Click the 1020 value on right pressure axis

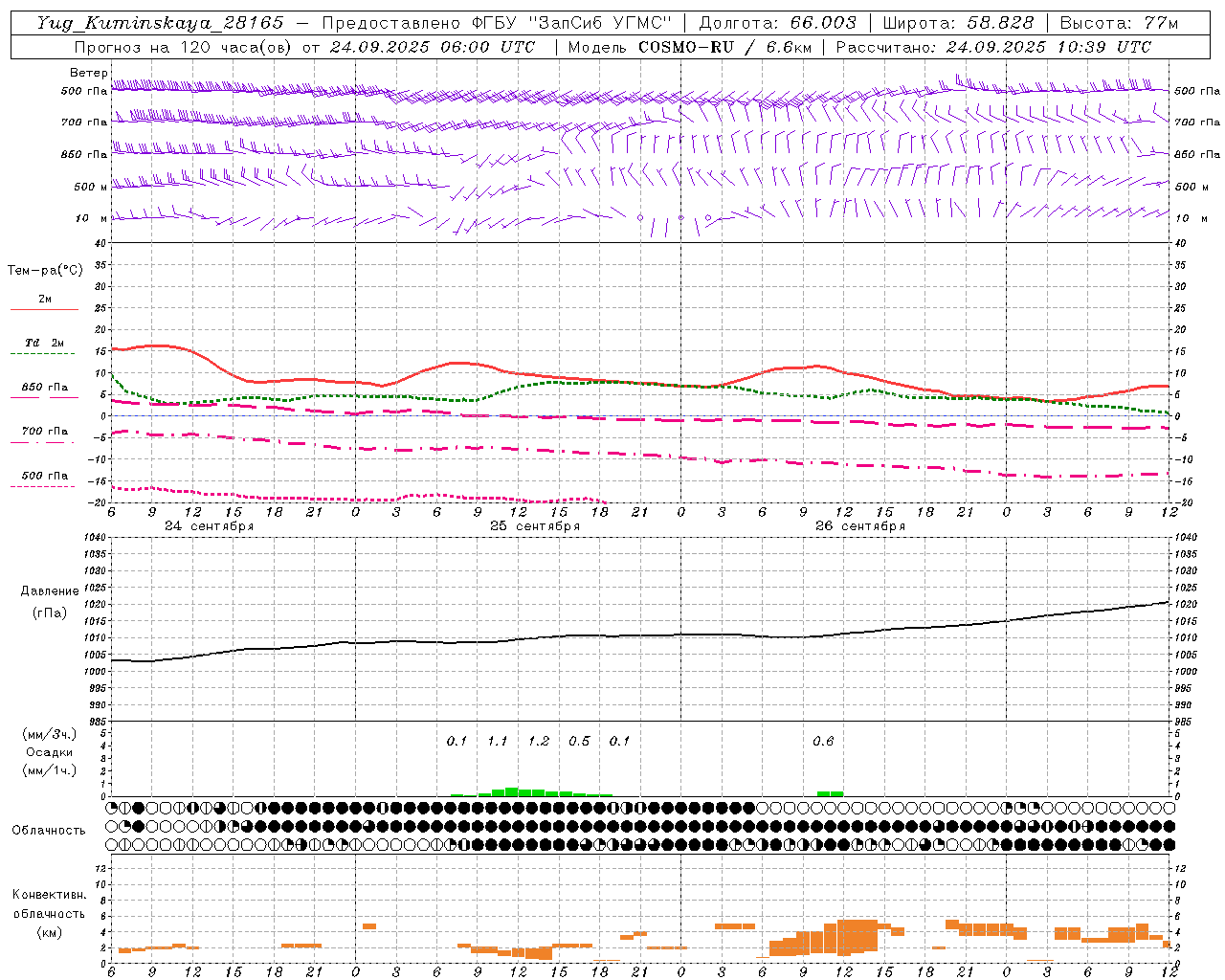pyautogui.click(x=1185, y=605)
